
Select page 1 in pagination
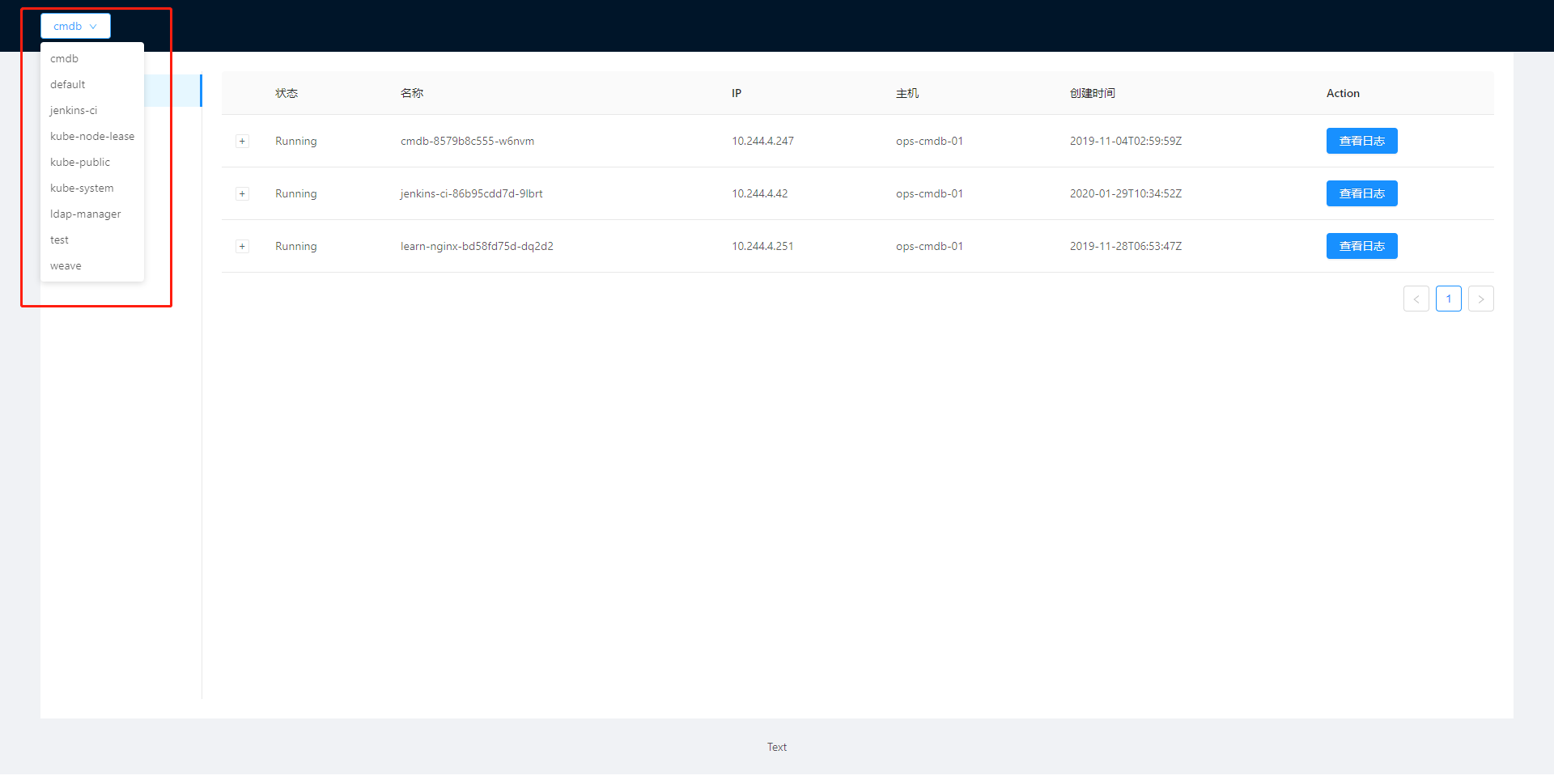(1449, 299)
